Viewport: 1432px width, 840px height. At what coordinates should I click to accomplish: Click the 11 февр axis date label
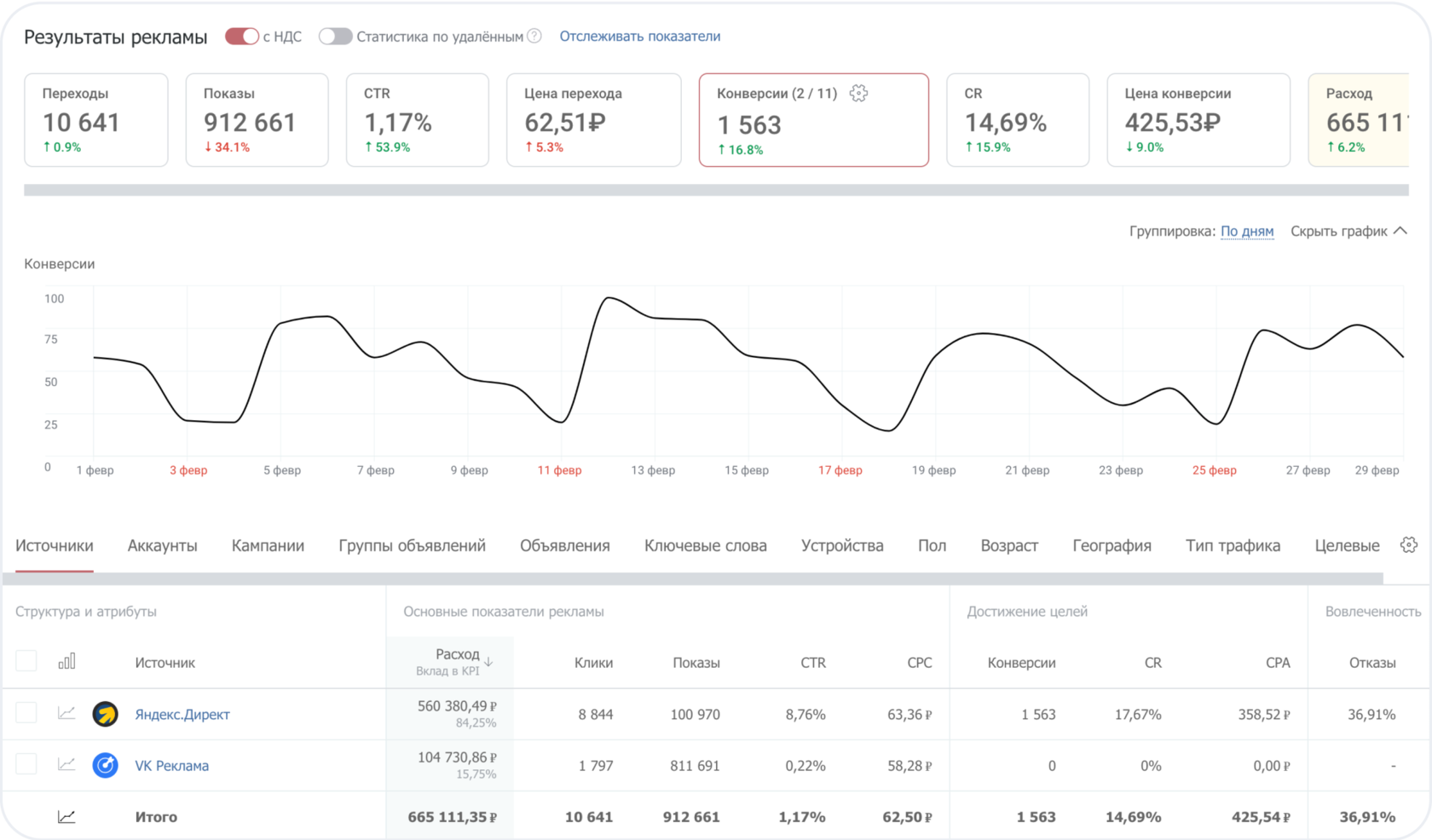pyautogui.click(x=559, y=470)
